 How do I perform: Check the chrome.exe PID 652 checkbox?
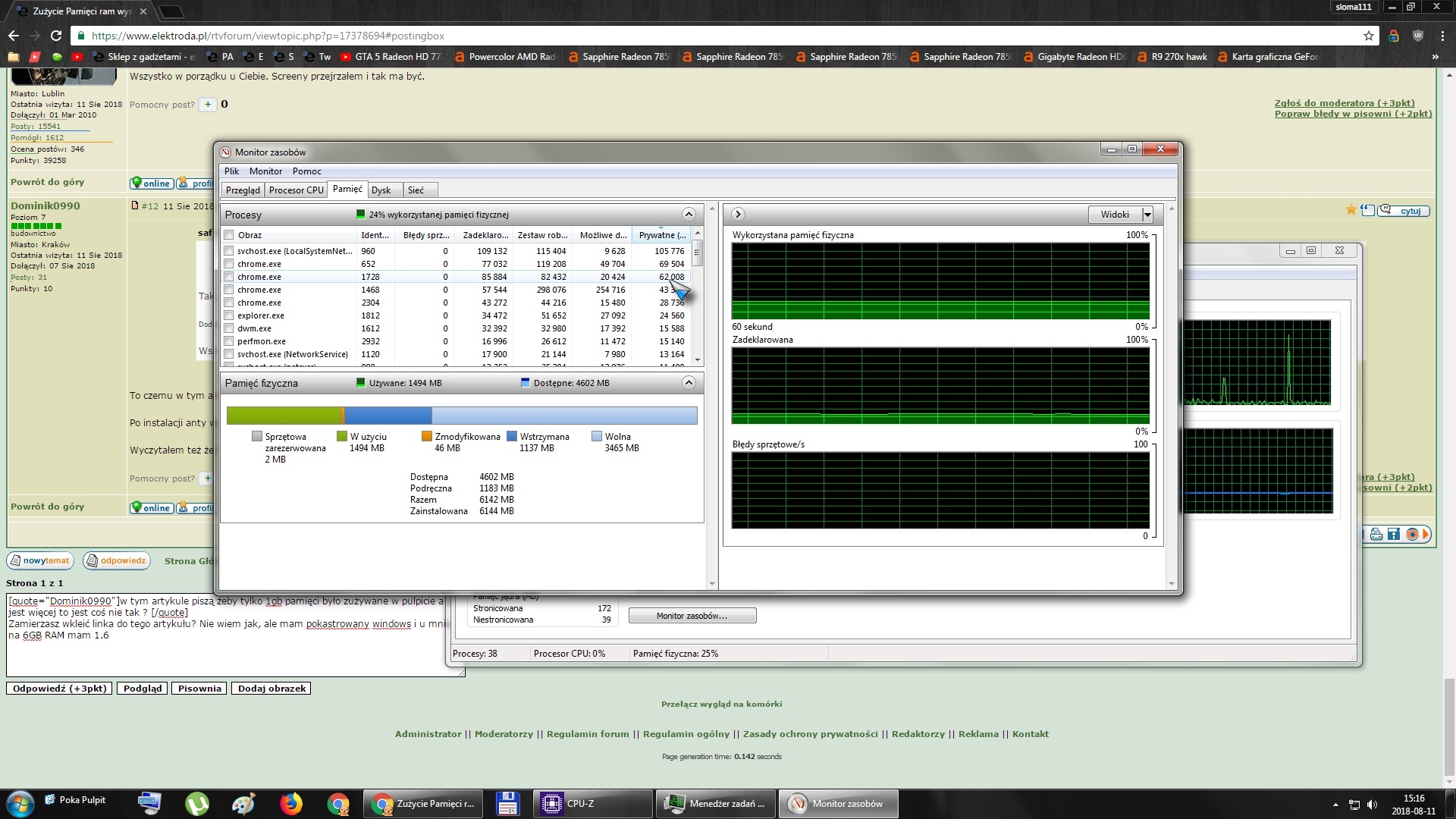tap(229, 264)
